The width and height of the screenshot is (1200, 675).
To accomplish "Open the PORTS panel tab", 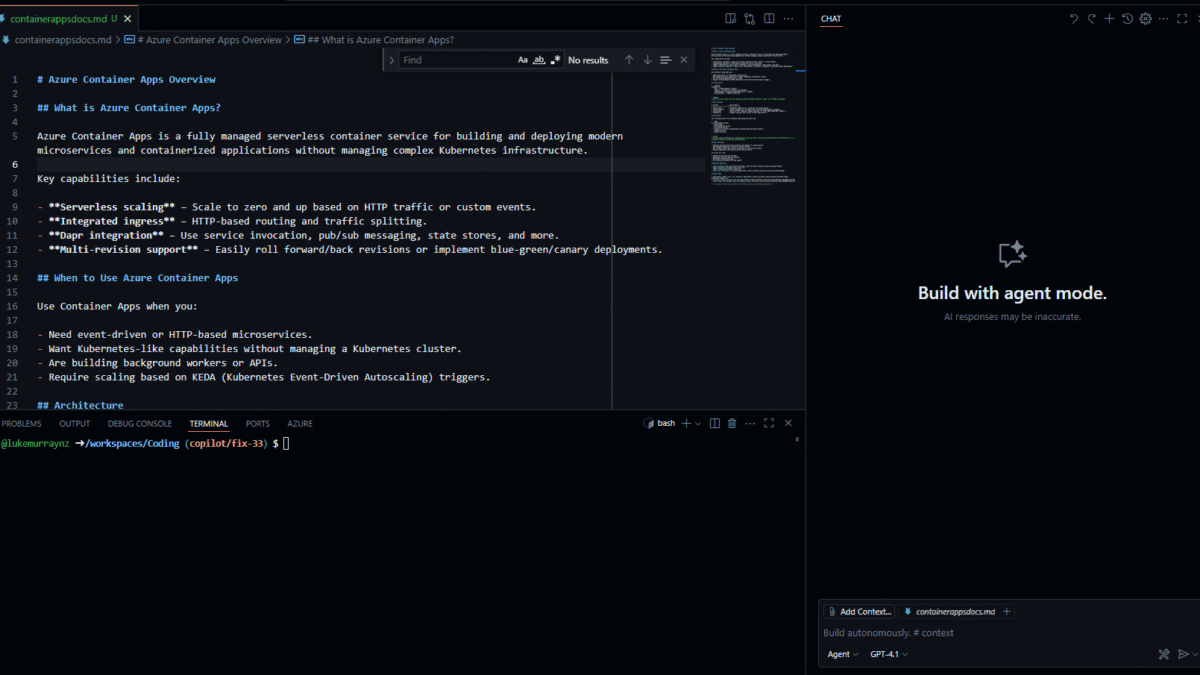I will 258,424.
